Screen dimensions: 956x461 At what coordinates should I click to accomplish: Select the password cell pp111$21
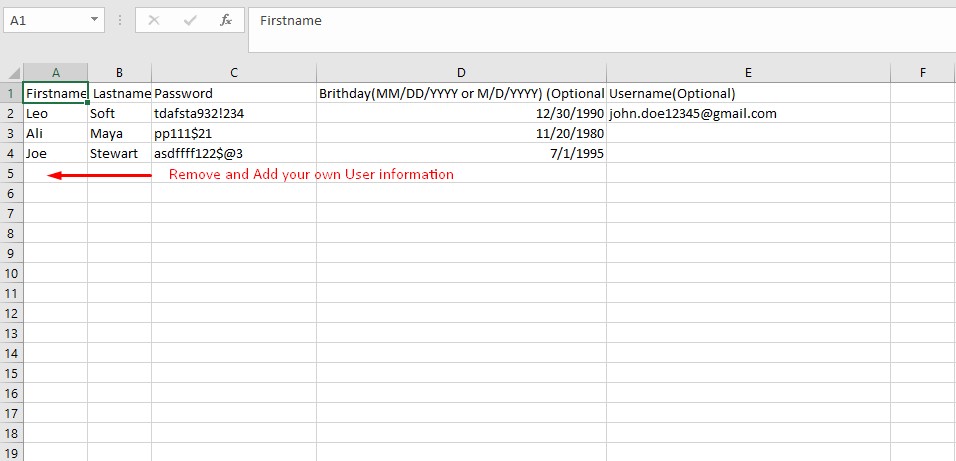(234, 134)
